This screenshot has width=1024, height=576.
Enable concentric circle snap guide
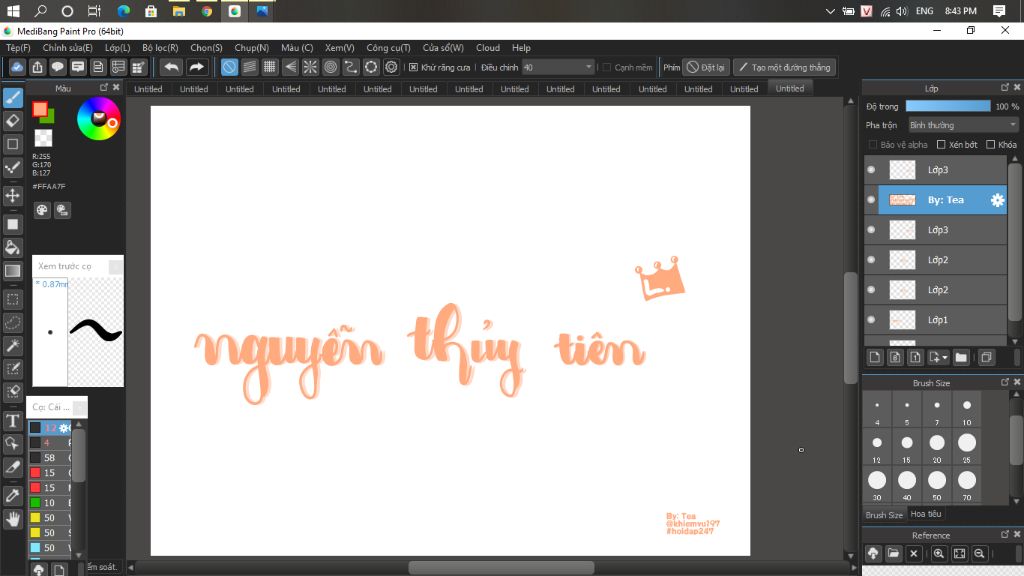click(330, 67)
